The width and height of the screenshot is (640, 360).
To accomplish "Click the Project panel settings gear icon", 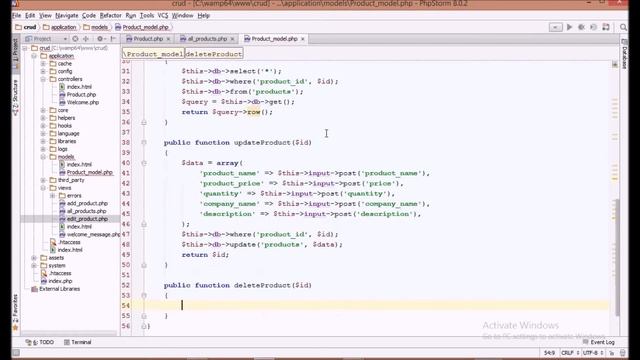I will pos(100,39).
